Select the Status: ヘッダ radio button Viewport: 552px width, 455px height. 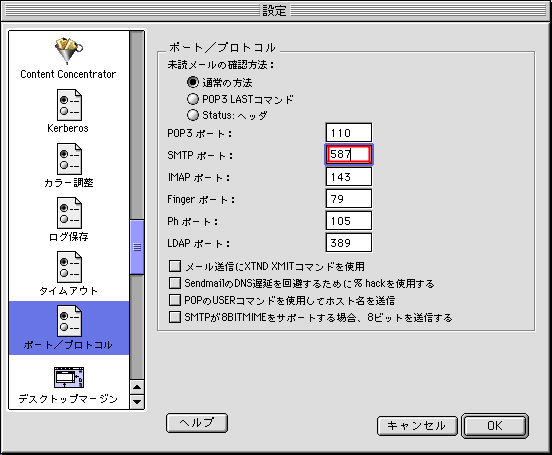[193, 115]
